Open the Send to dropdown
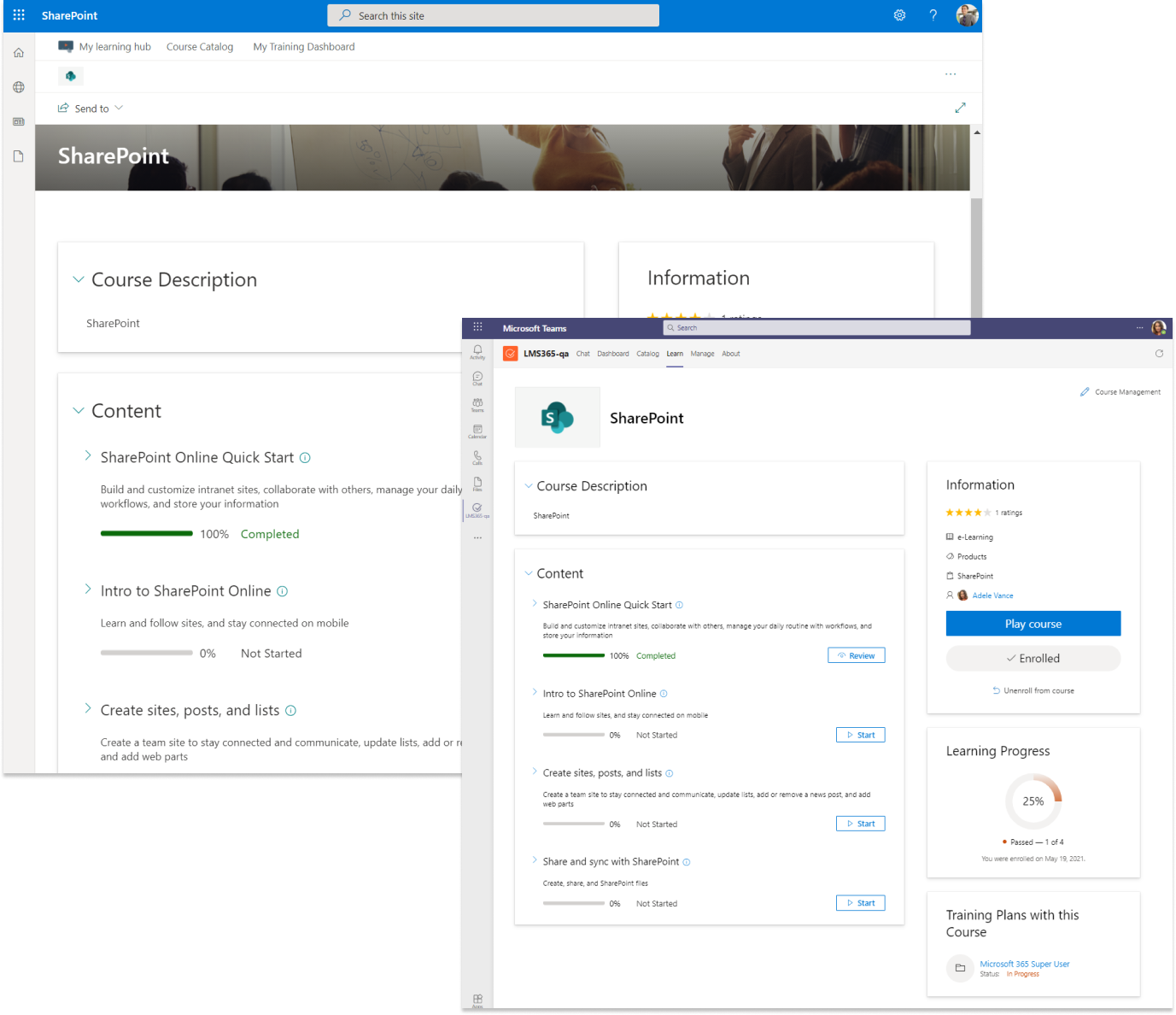This screenshot has width=1176, height=1015. click(91, 109)
